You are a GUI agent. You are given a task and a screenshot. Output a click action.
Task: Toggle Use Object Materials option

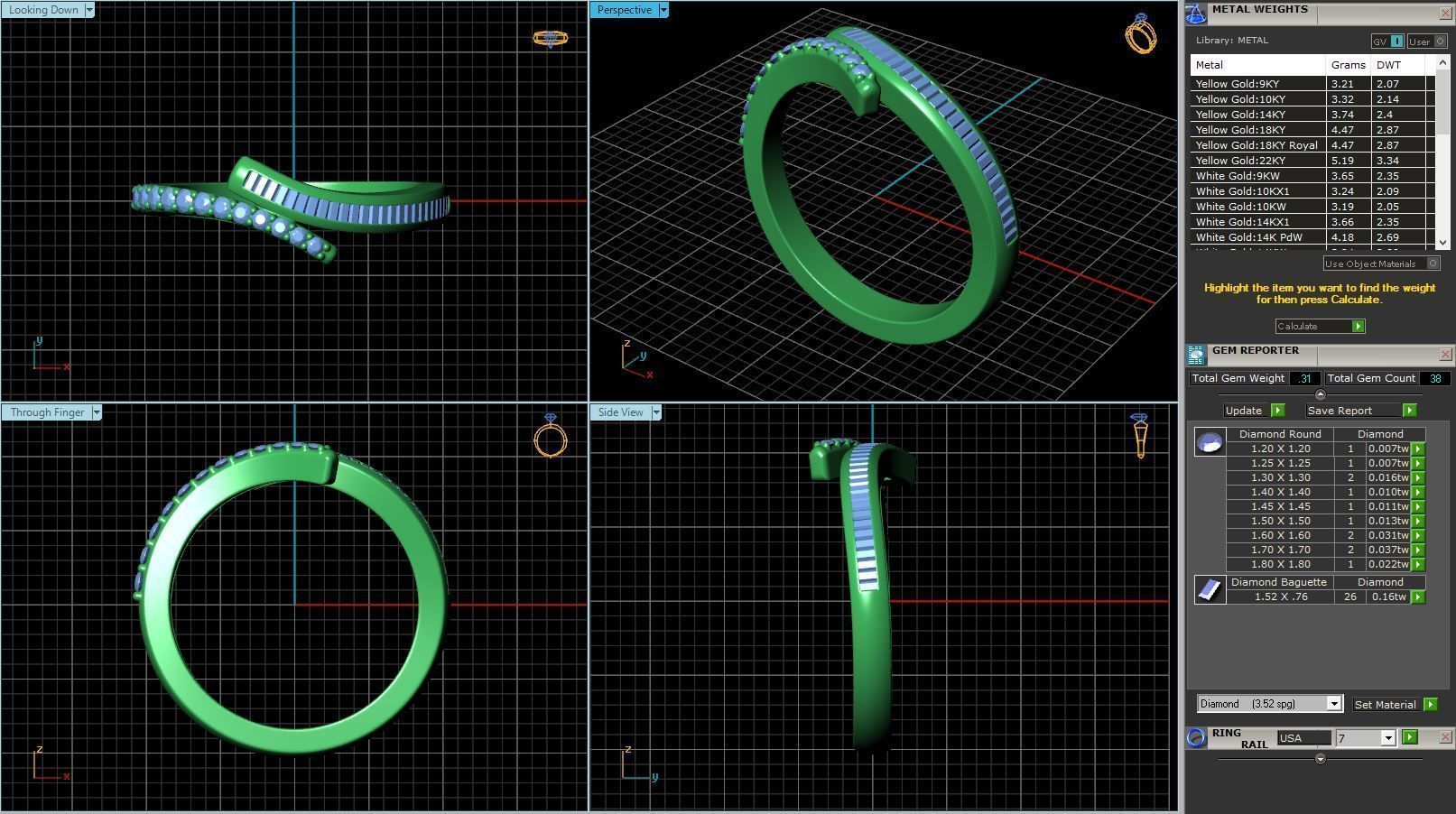click(x=1381, y=264)
